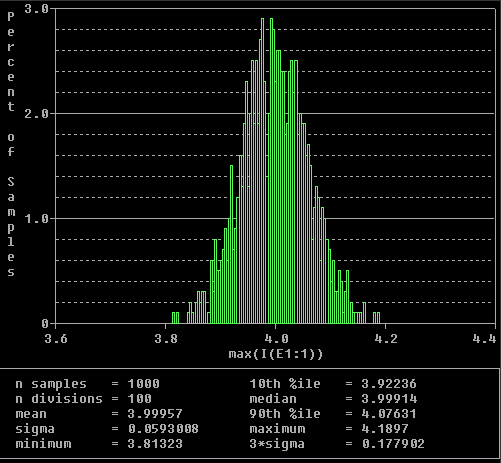501x463 pixels.
Task: Click the x-axis tick label 4.2
Action: tap(386, 339)
